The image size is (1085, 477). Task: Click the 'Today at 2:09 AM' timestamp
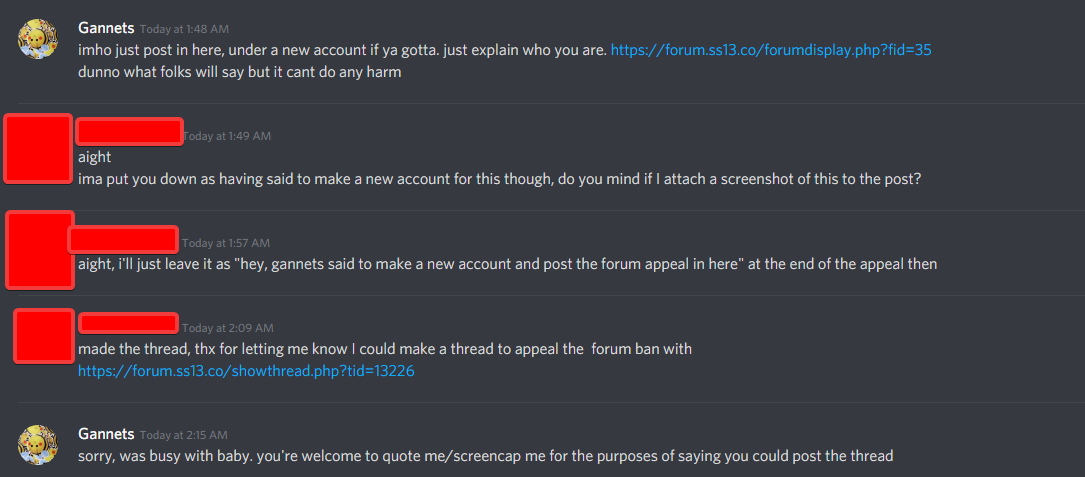[228, 327]
